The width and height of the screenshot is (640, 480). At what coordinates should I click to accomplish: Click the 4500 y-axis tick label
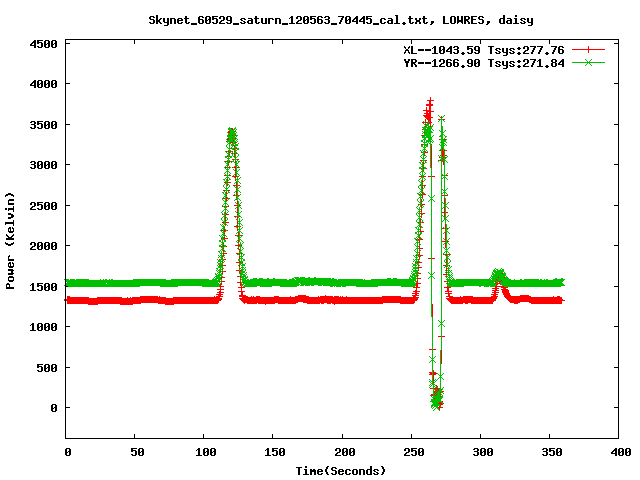[43, 44]
